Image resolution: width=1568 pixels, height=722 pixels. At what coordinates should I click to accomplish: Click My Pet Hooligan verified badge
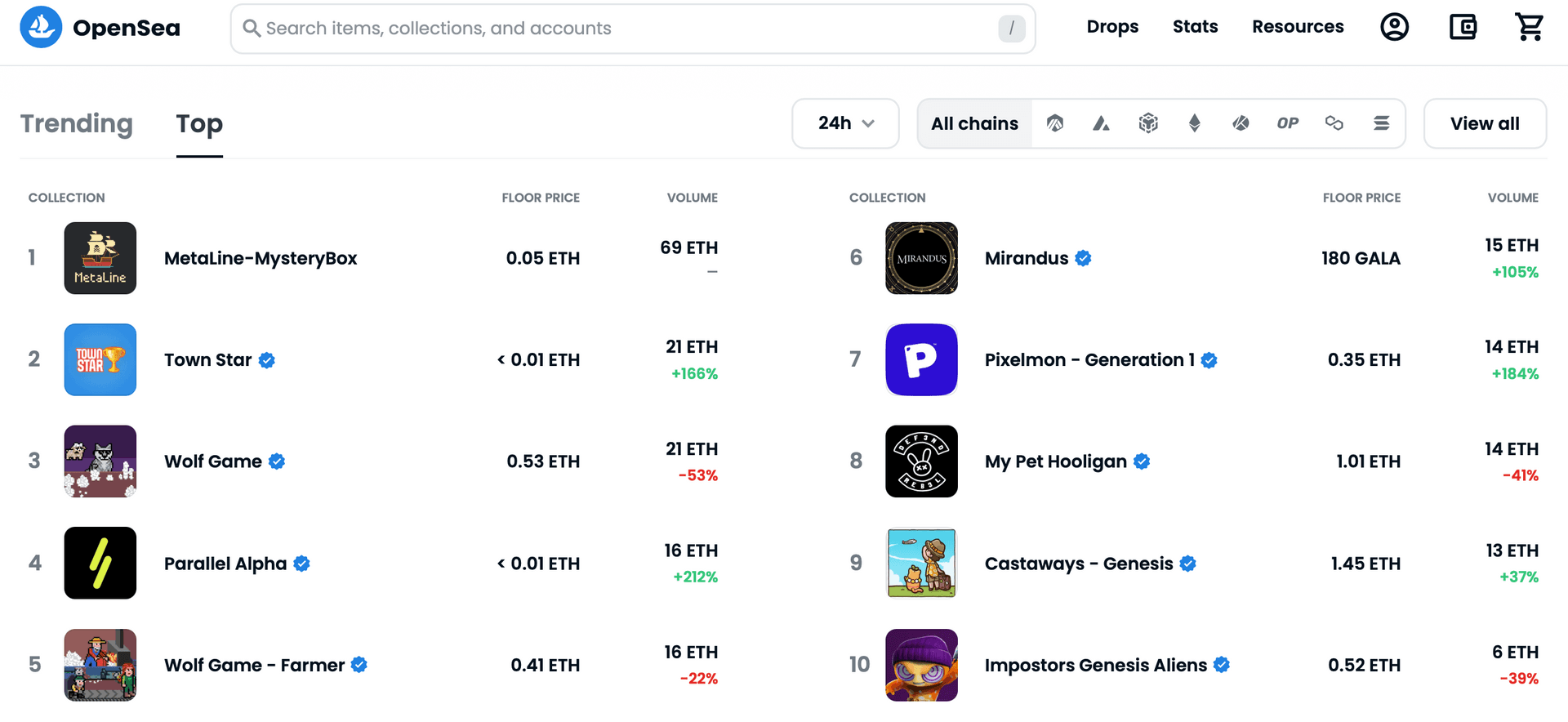(x=1142, y=461)
